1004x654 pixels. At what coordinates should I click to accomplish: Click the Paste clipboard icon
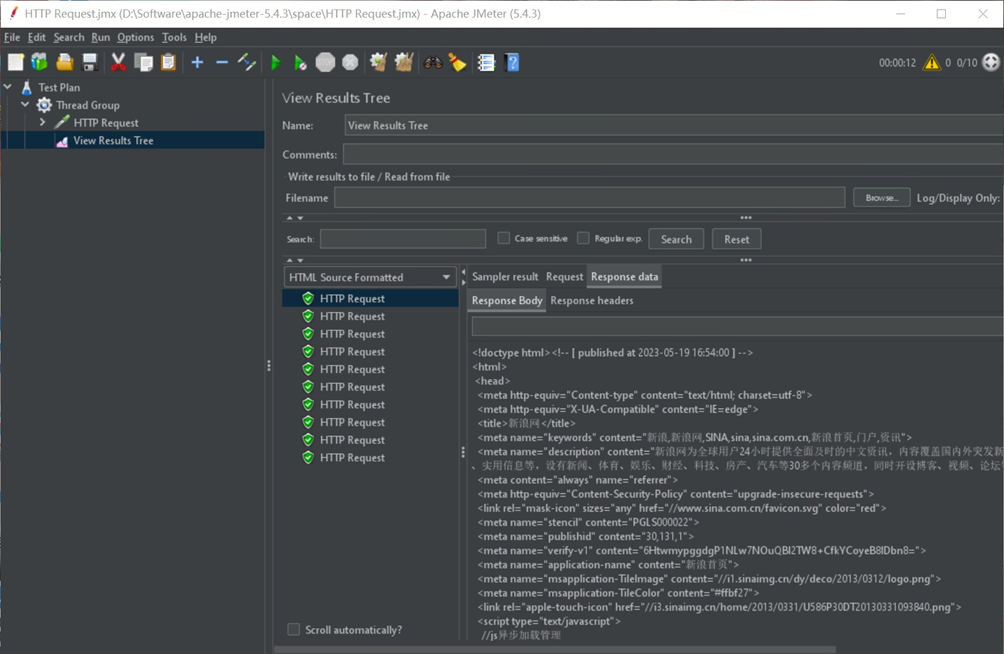coord(168,62)
